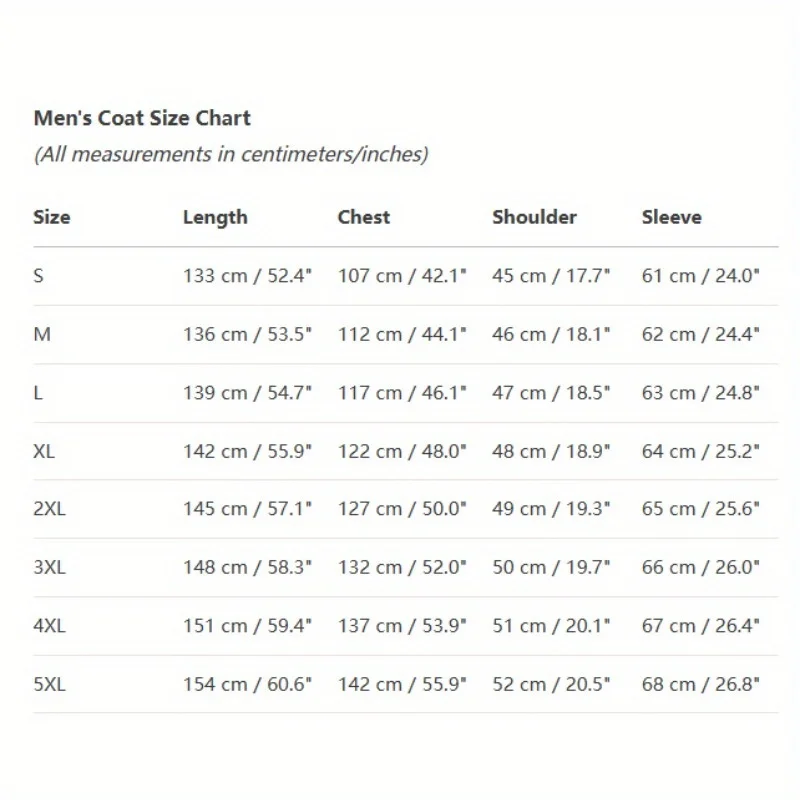The height and width of the screenshot is (800, 800).
Task: Select the S size row label
Action: 39,275
